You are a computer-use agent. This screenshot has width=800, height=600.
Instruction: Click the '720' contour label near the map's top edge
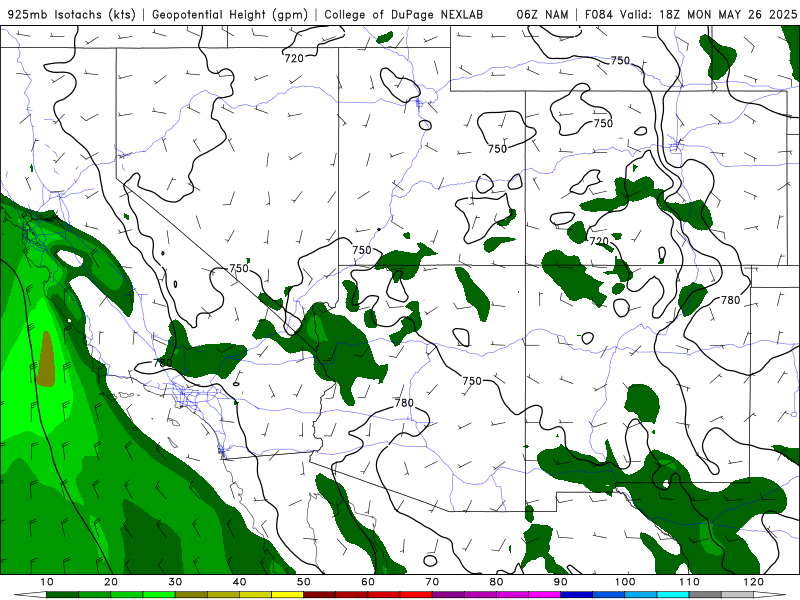(294, 59)
